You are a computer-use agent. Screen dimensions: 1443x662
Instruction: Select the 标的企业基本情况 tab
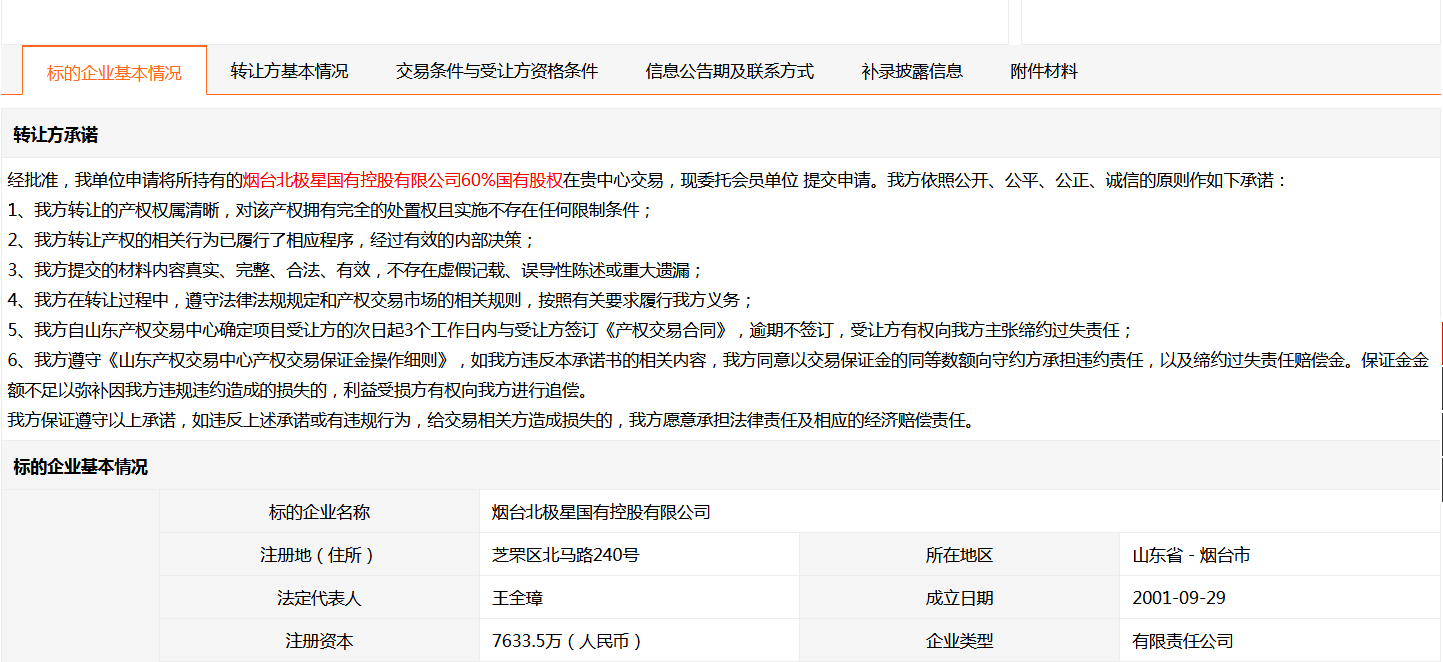coord(114,72)
